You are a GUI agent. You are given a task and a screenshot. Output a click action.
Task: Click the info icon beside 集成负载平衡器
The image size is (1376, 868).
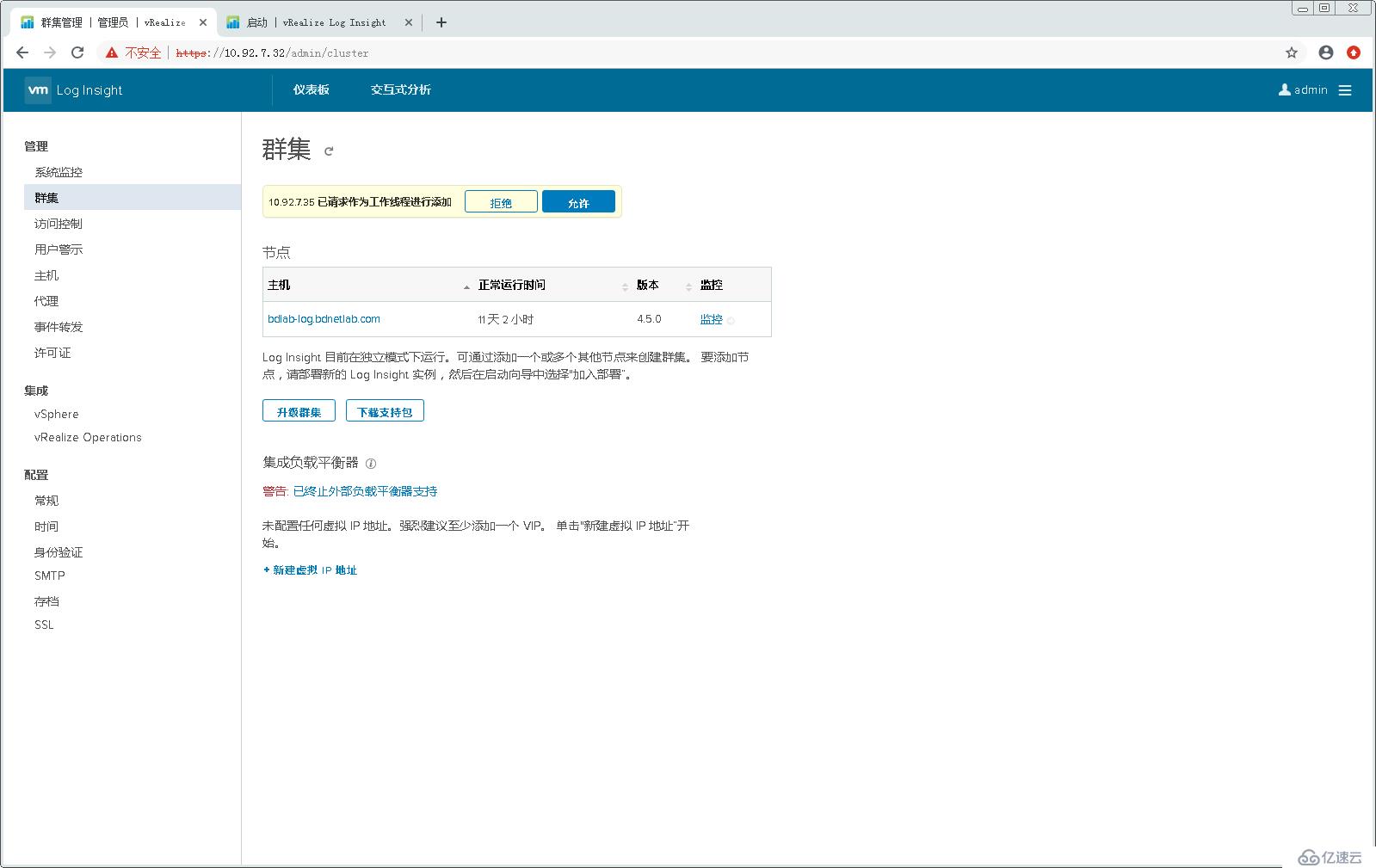[371, 464]
